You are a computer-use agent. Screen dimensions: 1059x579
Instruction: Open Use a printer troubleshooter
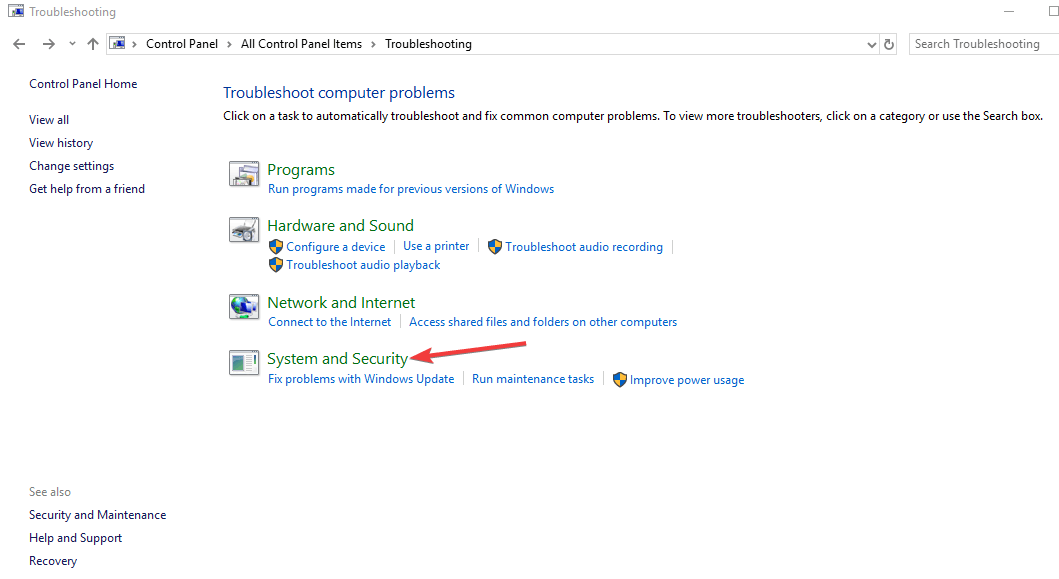point(436,246)
